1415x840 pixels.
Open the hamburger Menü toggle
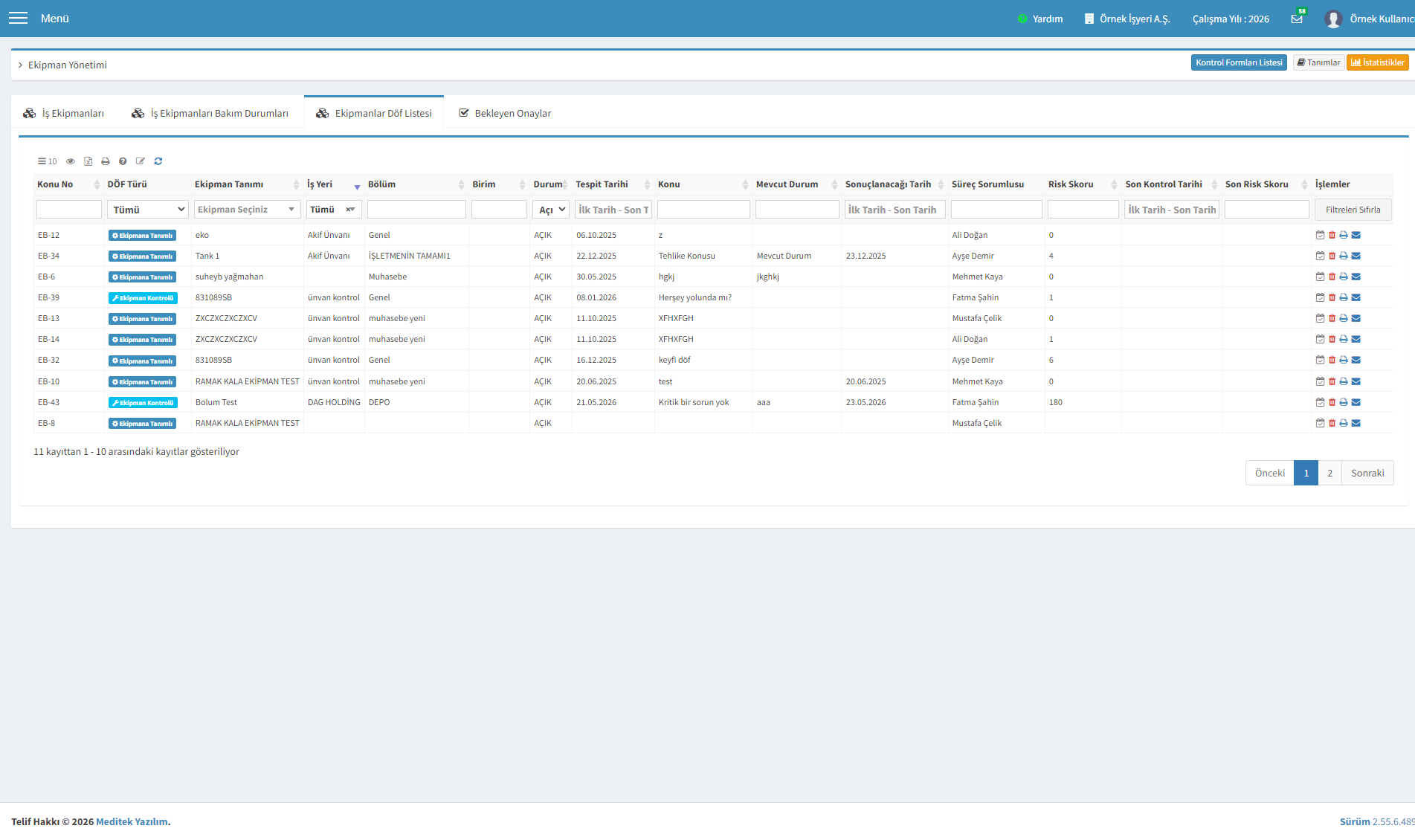point(18,18)
